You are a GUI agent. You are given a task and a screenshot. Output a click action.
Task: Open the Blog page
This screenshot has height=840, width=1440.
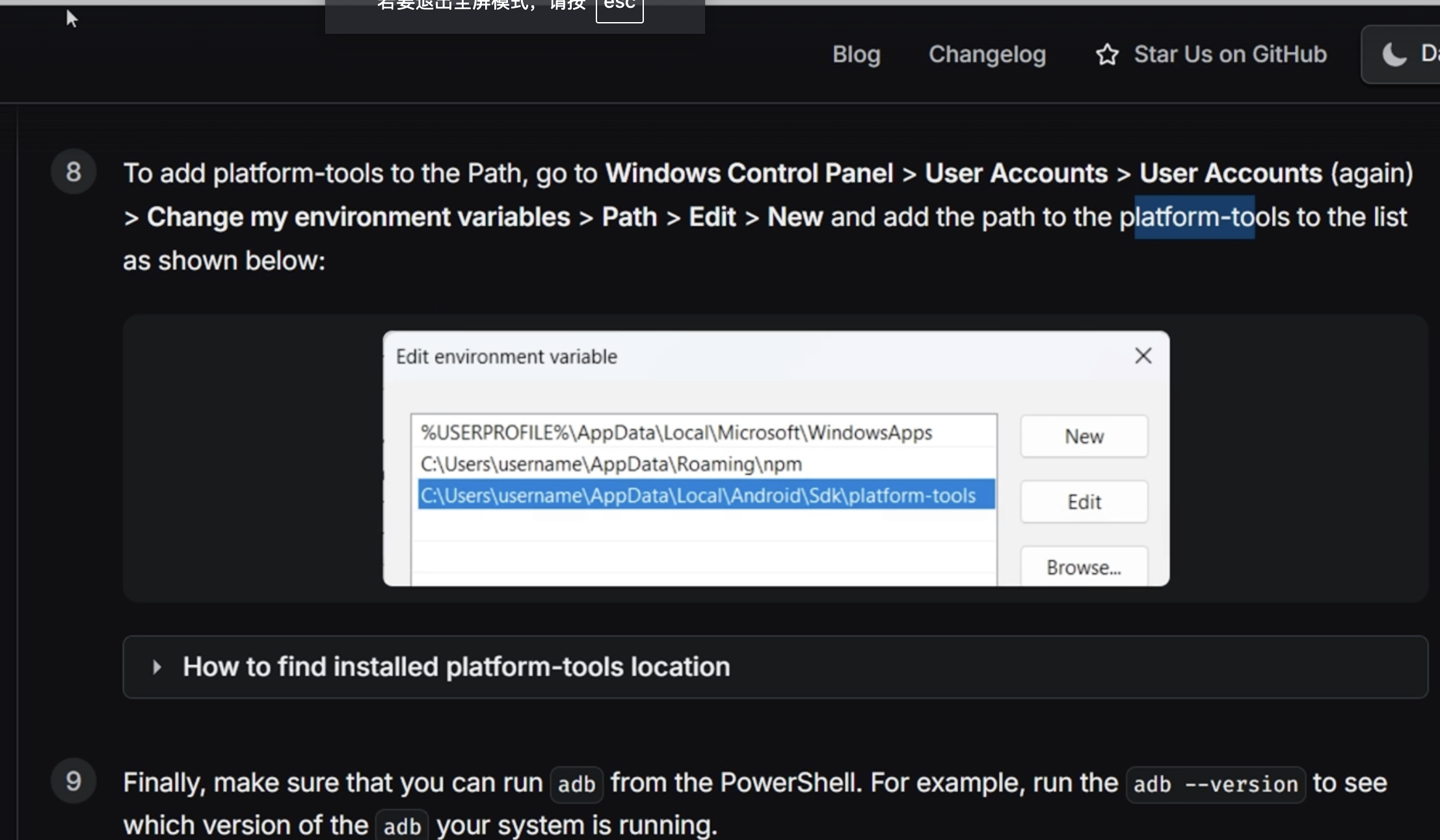click(x=856, y=55)
